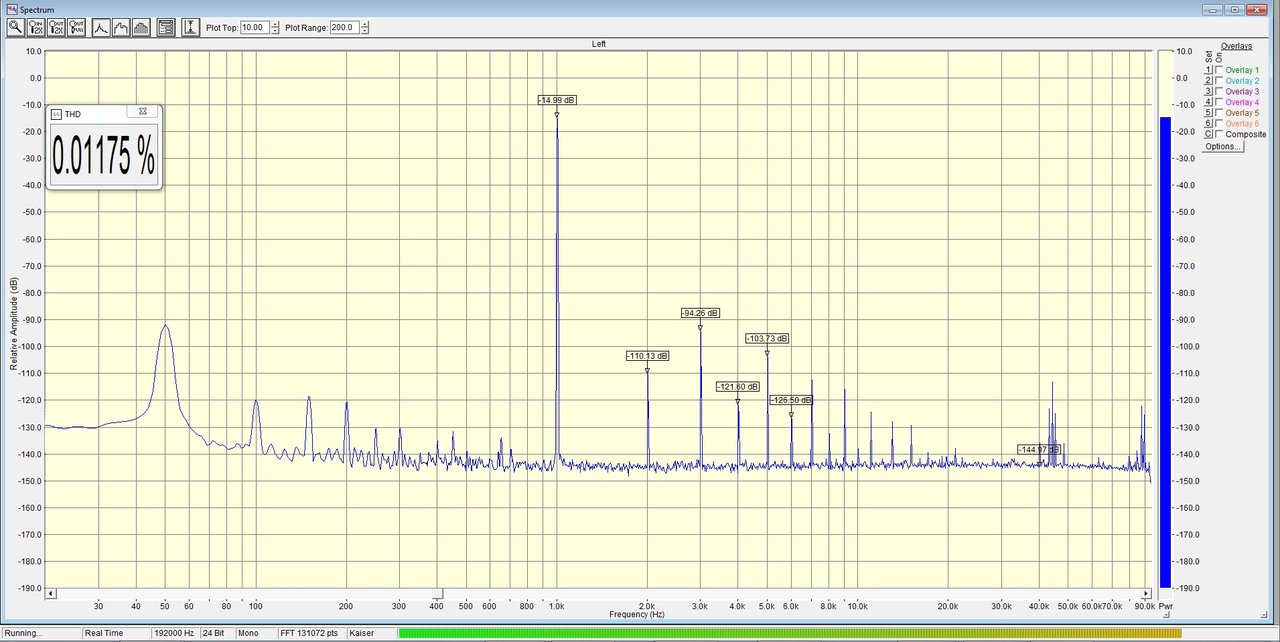Enable Overlay 1 checkbox
The height and width of the screenshot is (642, 1280).
(x=1219, y=70)
